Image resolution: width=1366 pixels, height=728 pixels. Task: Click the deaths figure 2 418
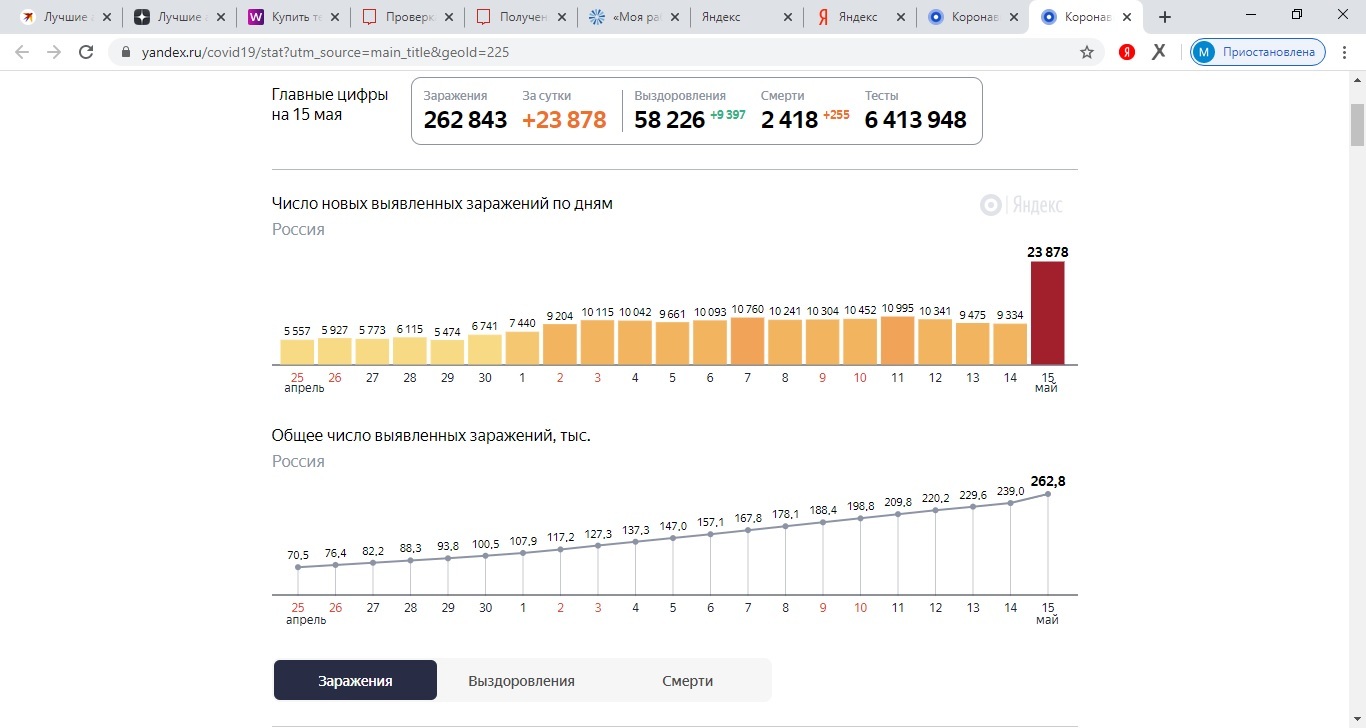(789, 120)
